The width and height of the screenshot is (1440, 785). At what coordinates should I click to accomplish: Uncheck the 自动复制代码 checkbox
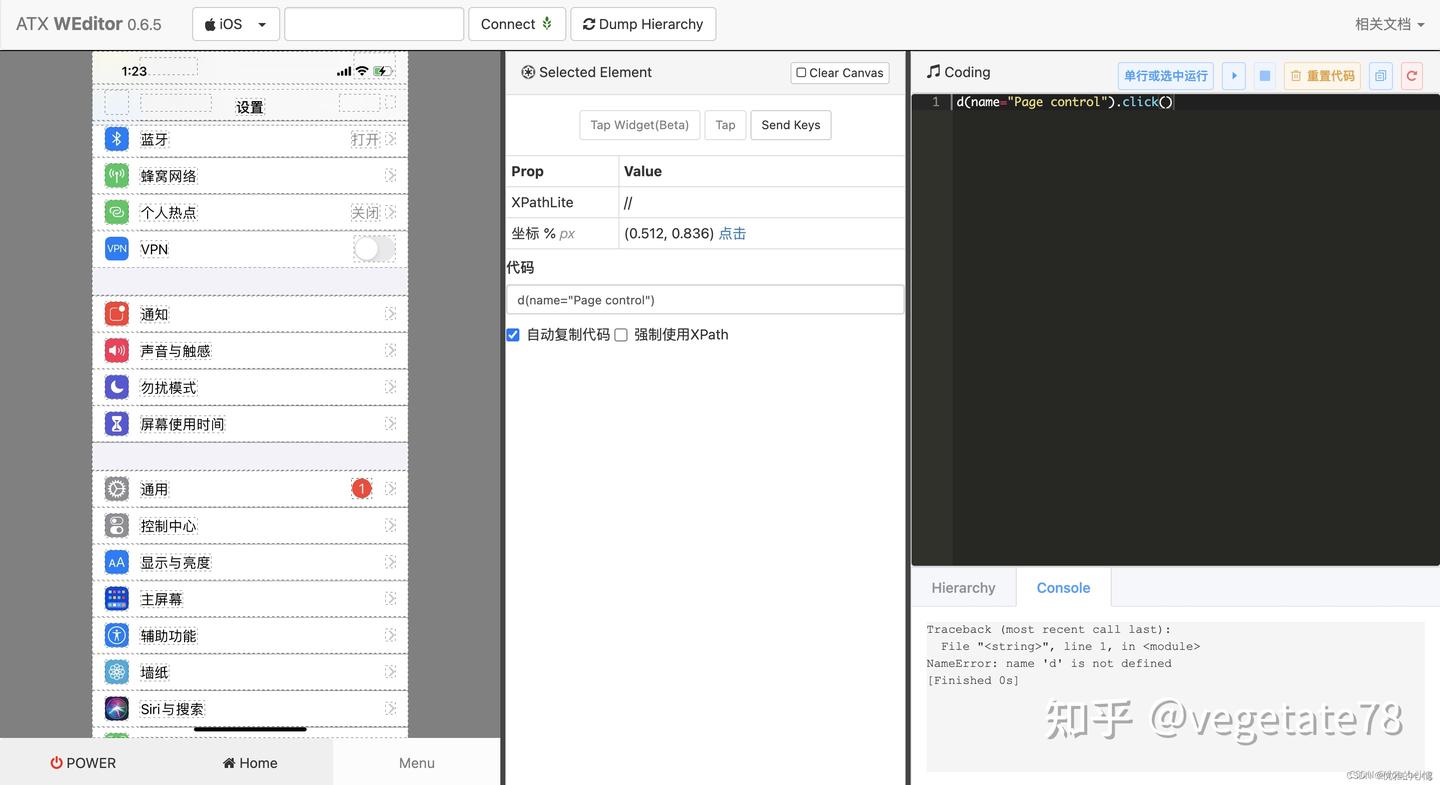(x=513, y=334)
